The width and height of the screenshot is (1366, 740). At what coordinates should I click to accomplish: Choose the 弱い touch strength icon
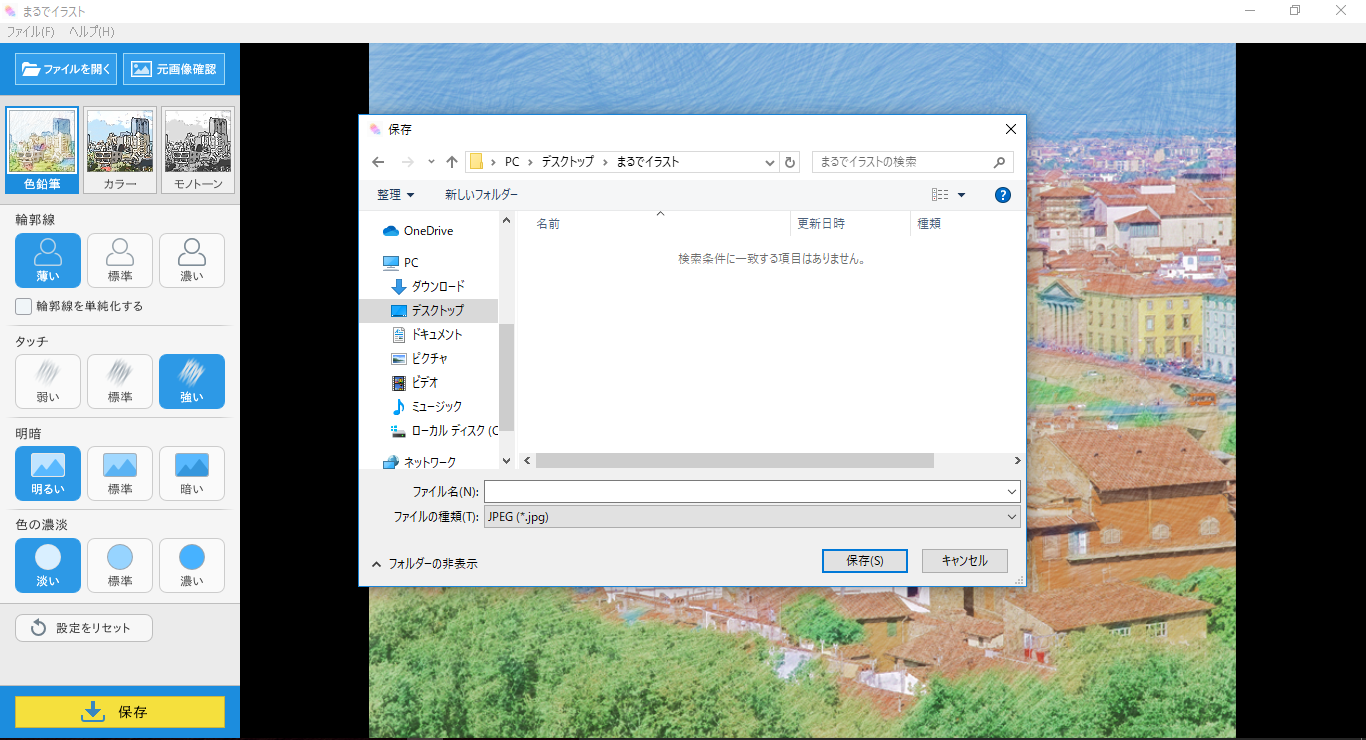(x=47, y=381)
